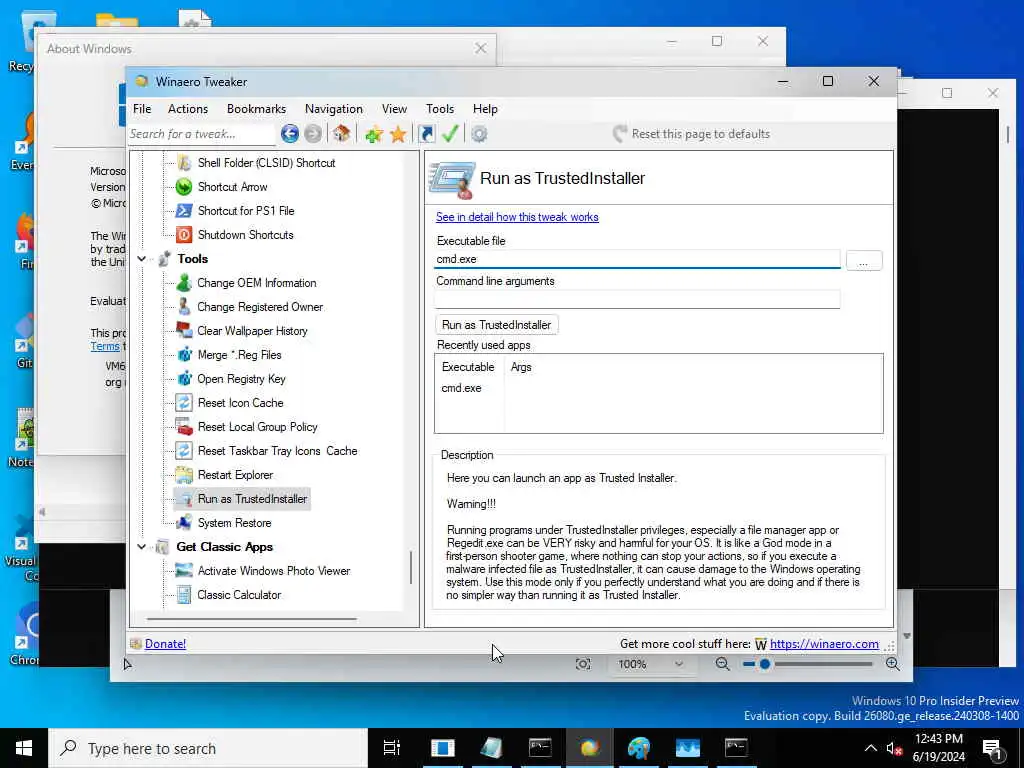Open the Windows Start button
The width and height of the screenshot is (1024, 768).
[x=24, y=748]
